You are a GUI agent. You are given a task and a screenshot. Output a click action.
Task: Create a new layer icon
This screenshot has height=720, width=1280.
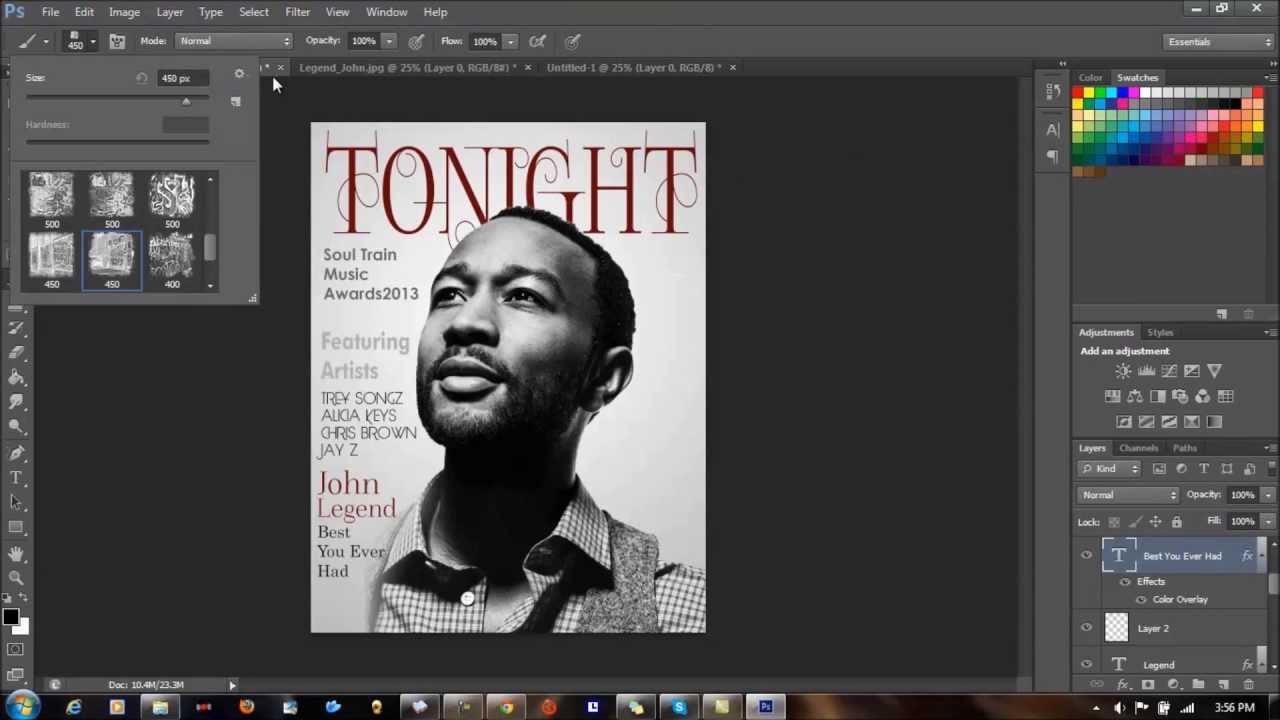(x=1223, y=685)
